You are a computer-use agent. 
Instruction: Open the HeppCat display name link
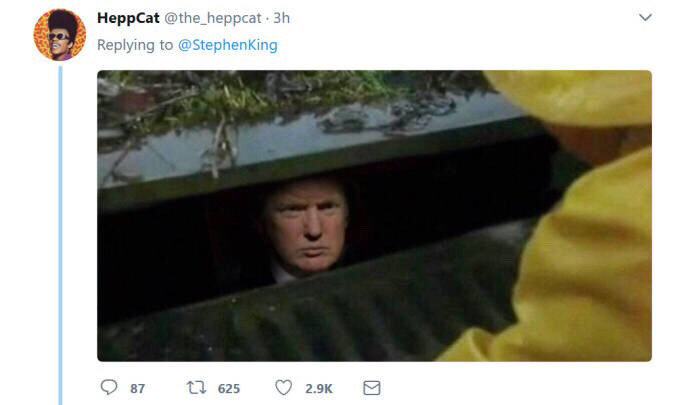128,18
